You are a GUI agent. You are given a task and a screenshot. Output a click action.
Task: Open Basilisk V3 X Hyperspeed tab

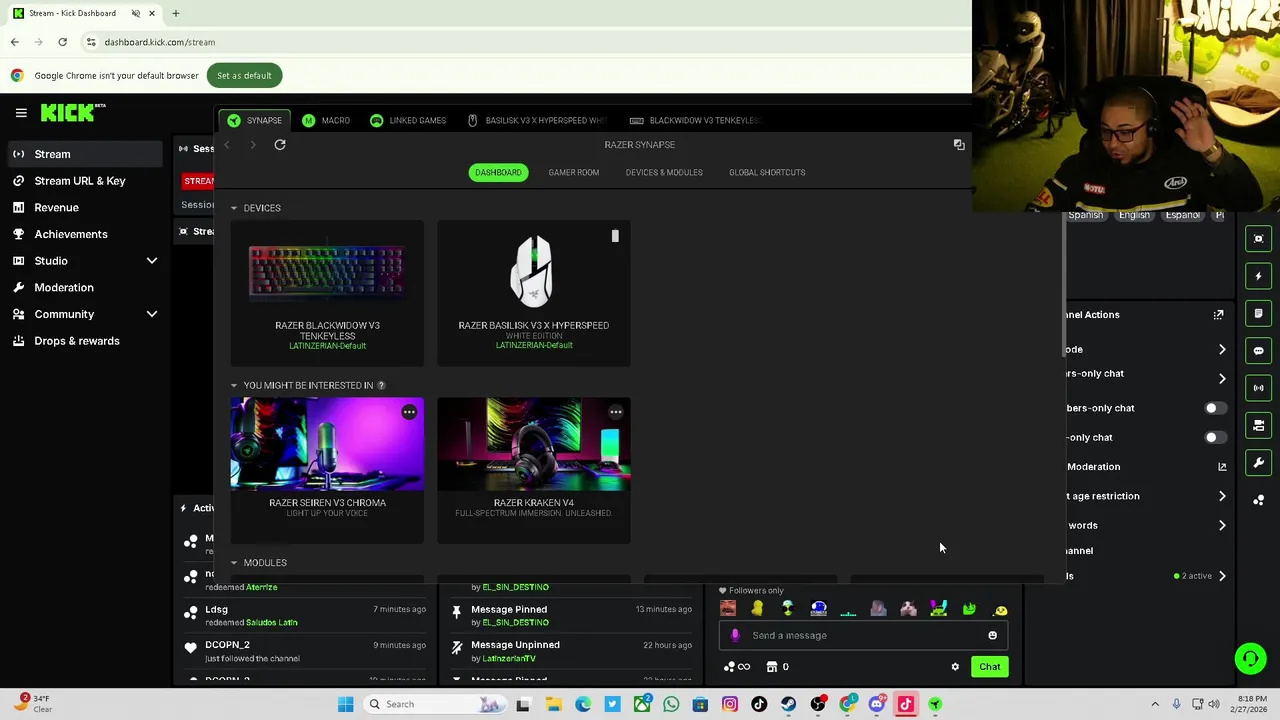[537, 120]
